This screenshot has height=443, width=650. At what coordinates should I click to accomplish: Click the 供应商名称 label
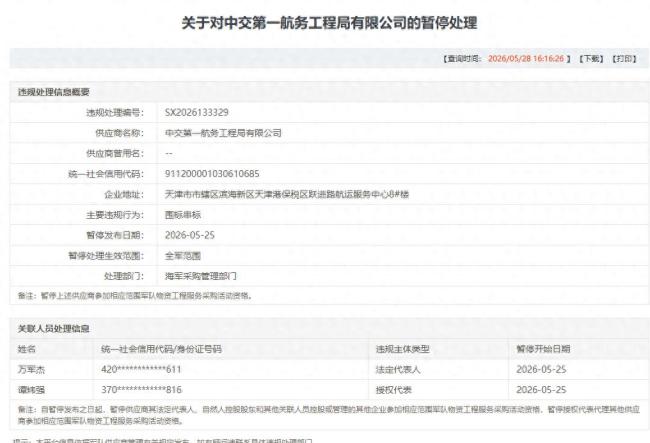(x=119, y=133)
